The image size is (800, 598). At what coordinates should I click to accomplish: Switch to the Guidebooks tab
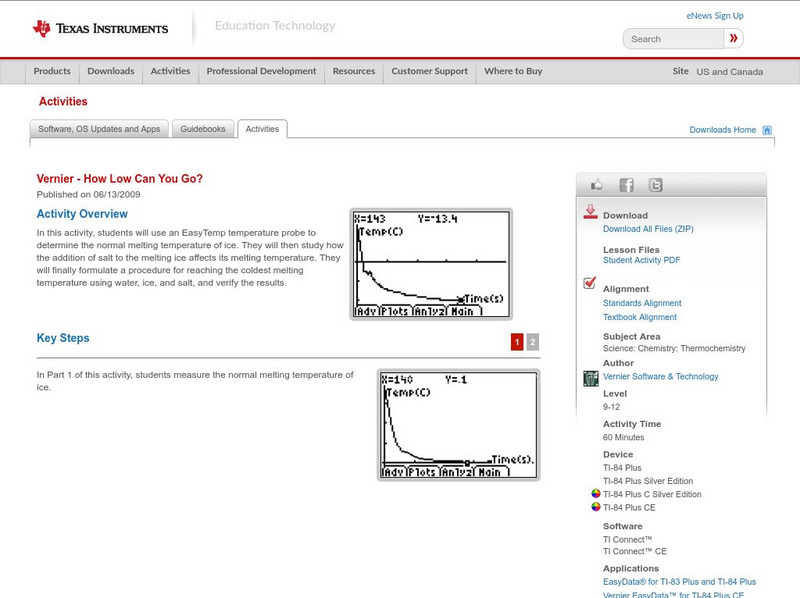point(203,129)
